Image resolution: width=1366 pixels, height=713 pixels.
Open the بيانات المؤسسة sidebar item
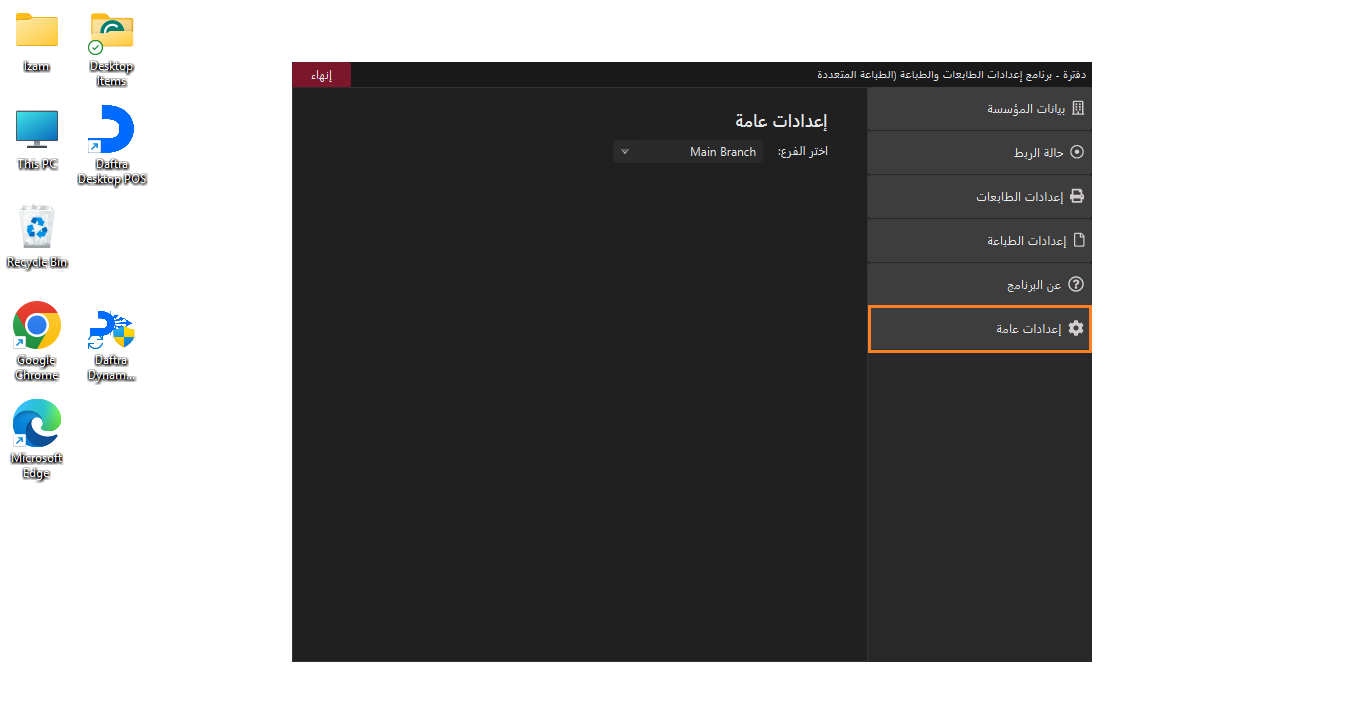click(980, 109)
